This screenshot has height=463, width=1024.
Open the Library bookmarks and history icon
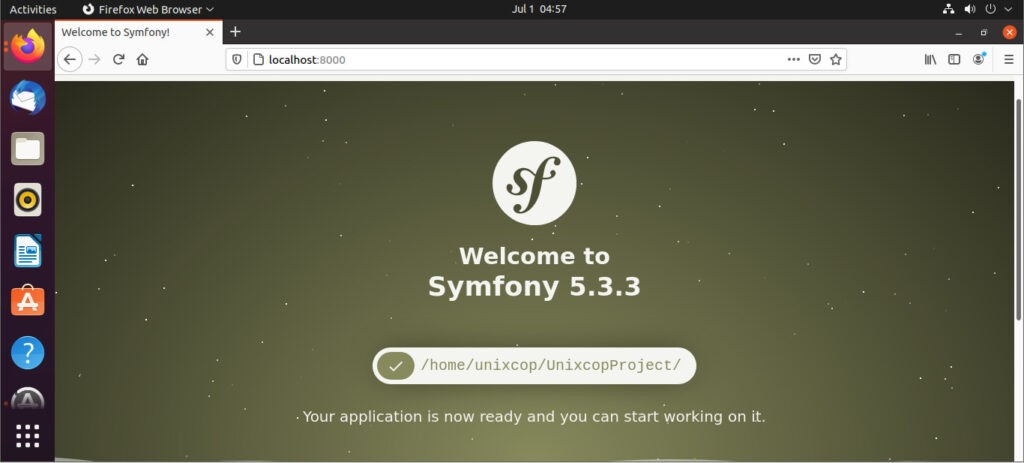(x=930, y=59)
